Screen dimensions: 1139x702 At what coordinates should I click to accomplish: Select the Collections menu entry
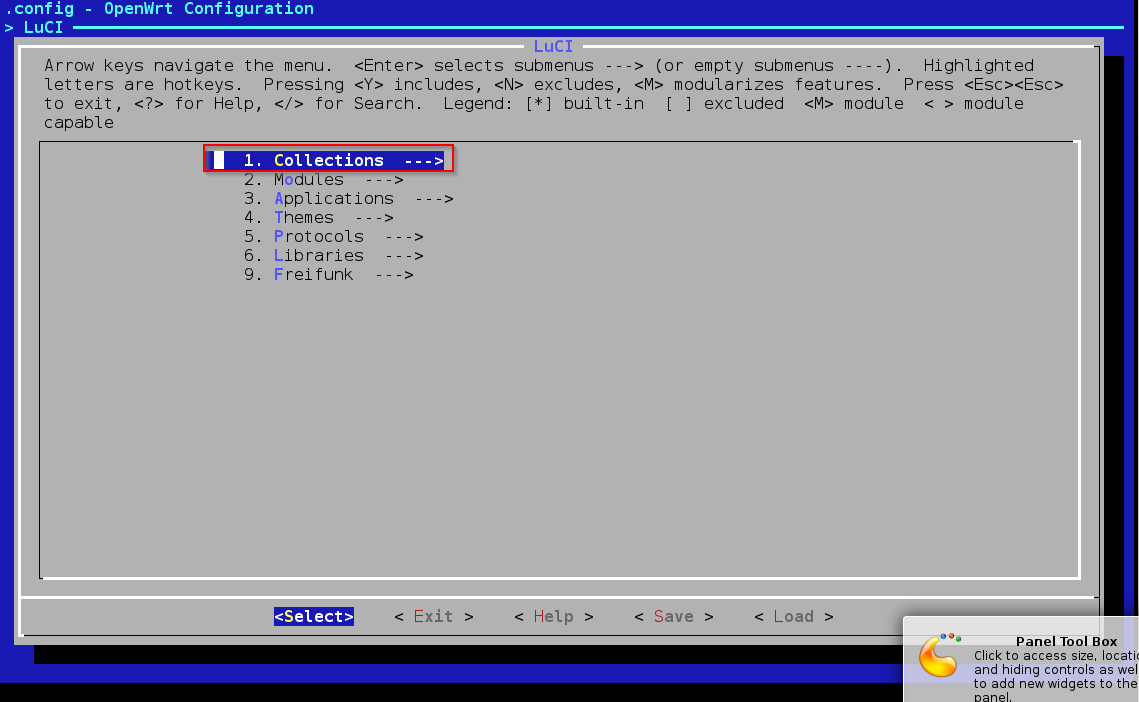tap(328, 160)
